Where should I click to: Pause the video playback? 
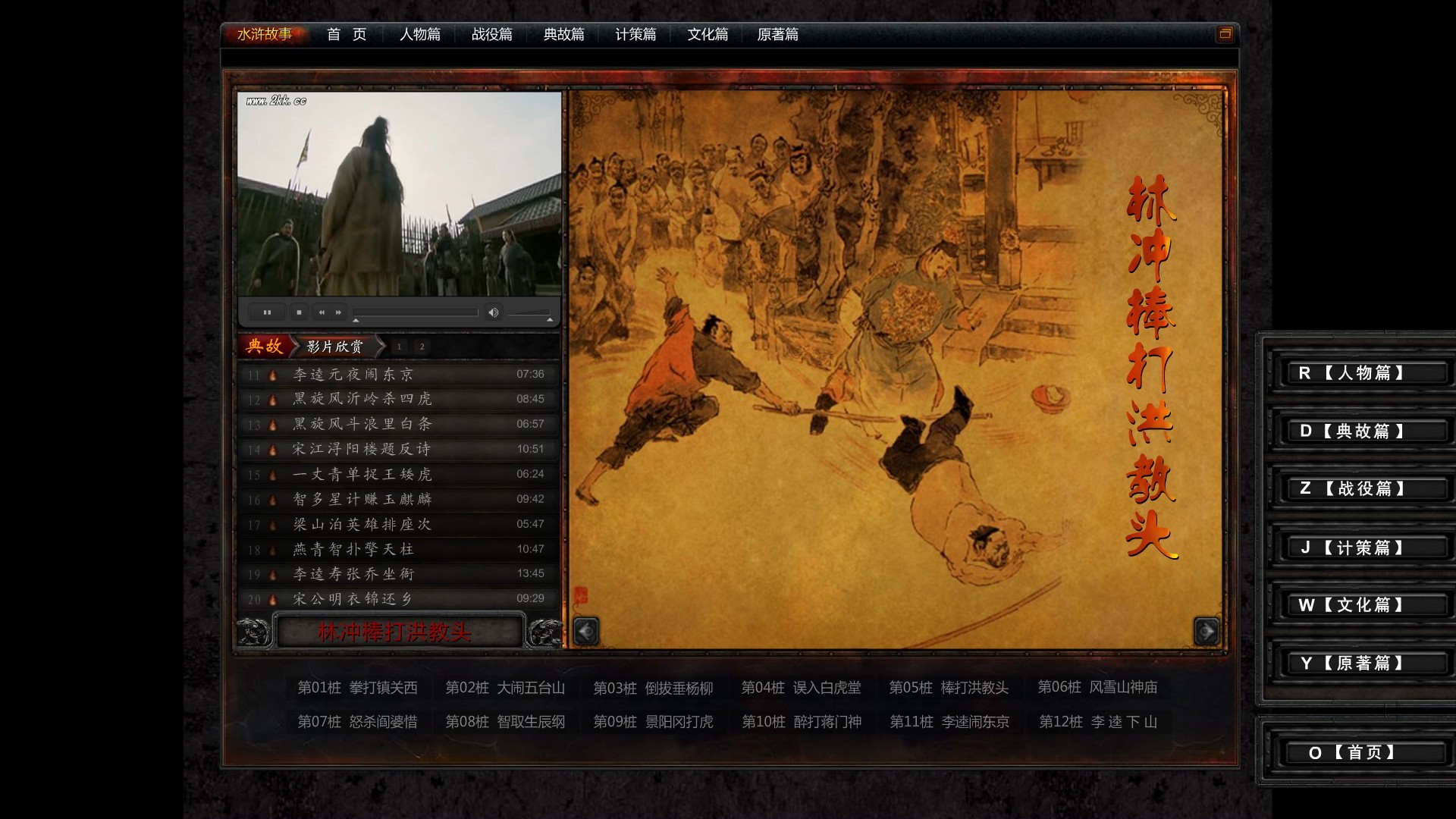tap(267, 312)
